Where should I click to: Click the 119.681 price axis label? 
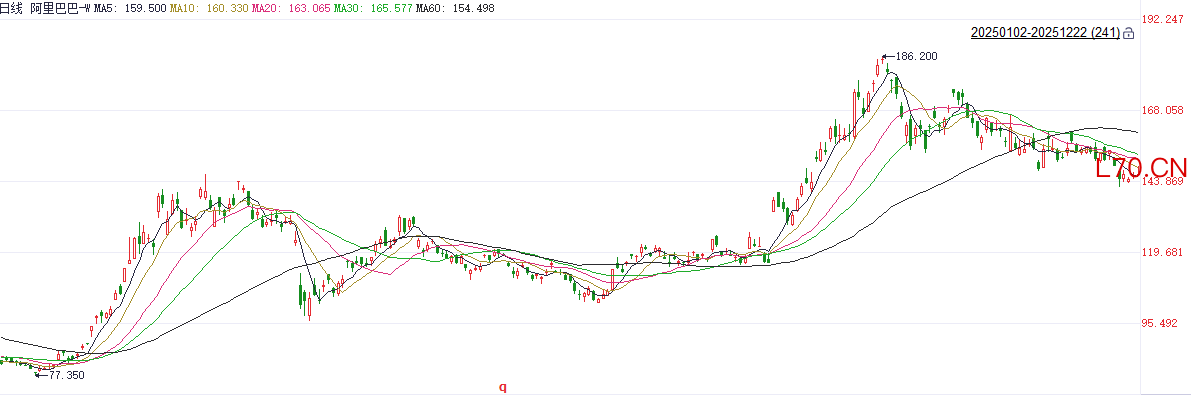pyautogui.click(x=1163, y=252)
